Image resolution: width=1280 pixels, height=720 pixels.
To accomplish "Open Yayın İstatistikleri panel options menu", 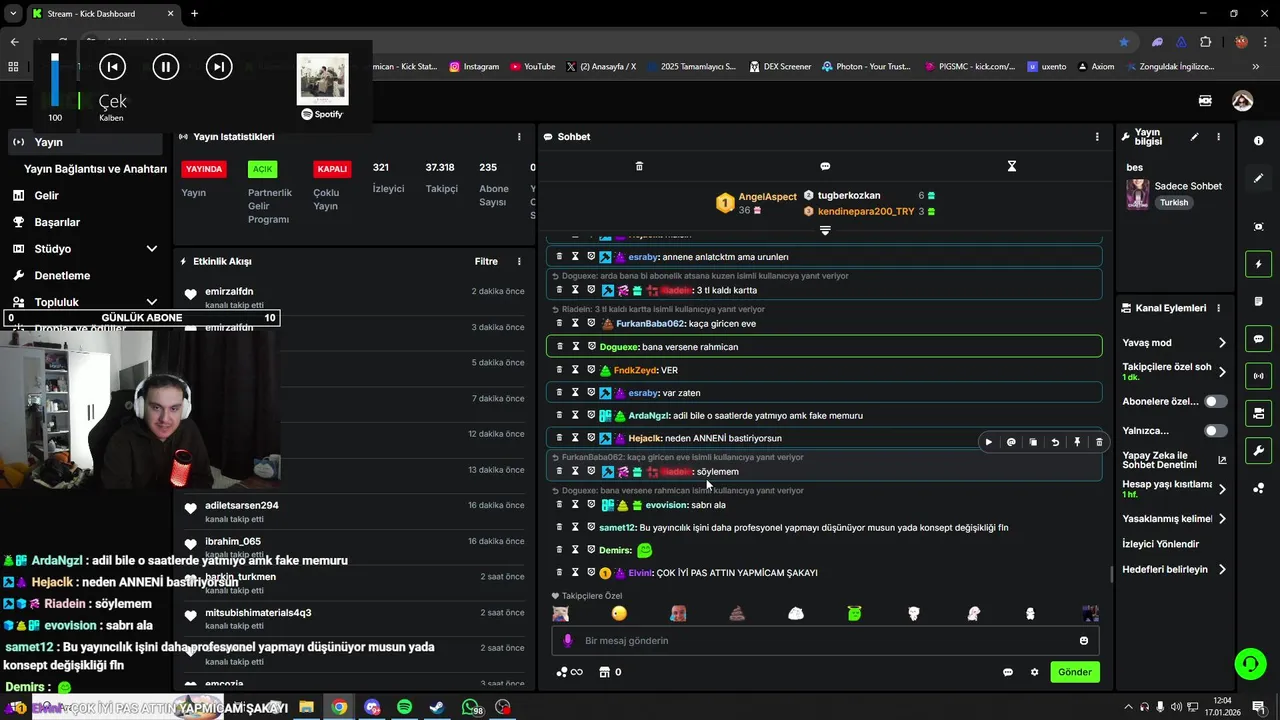I will [x=519, y=137].
